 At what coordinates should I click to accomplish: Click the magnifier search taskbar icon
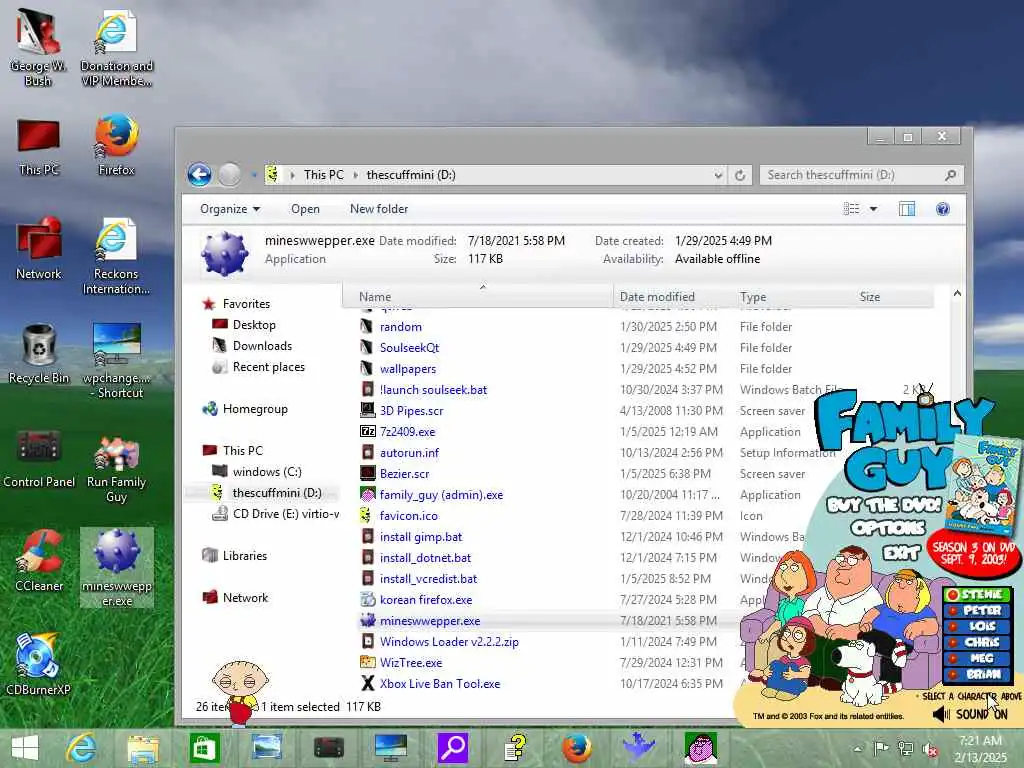click(453, 748)
